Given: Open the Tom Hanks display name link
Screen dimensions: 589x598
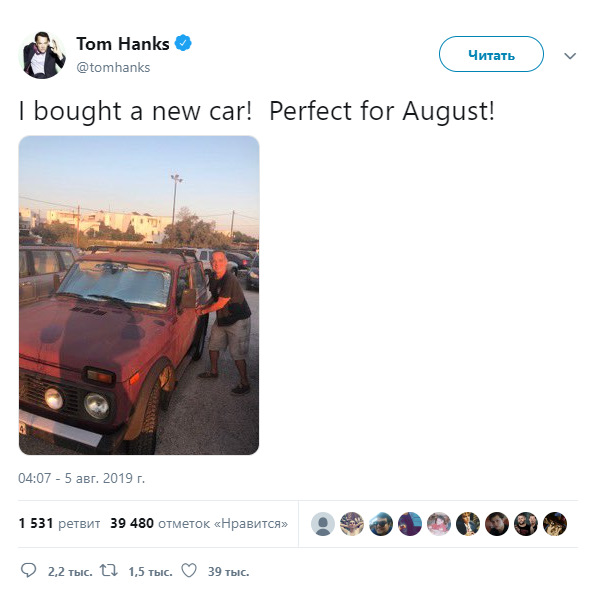Looking at the screenshot, I should pos(123,43).
